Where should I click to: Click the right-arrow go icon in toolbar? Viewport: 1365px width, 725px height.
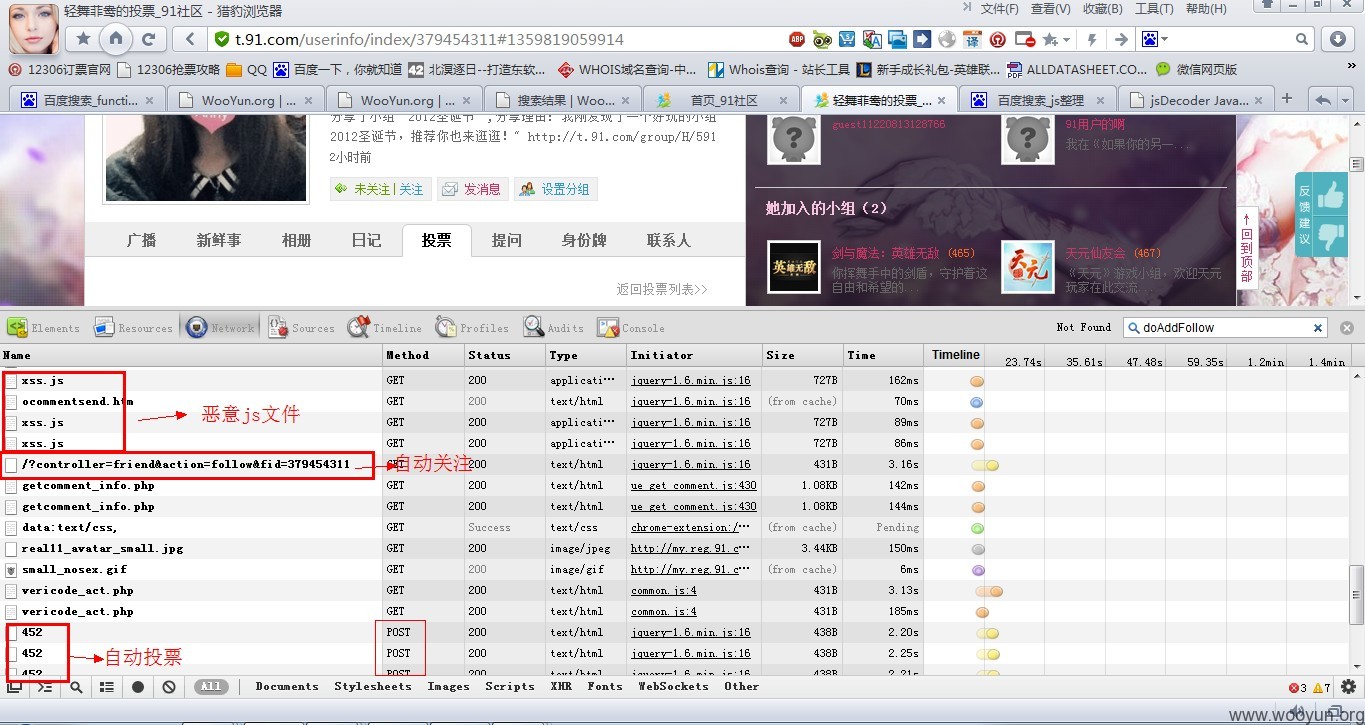coord(1121,40)
